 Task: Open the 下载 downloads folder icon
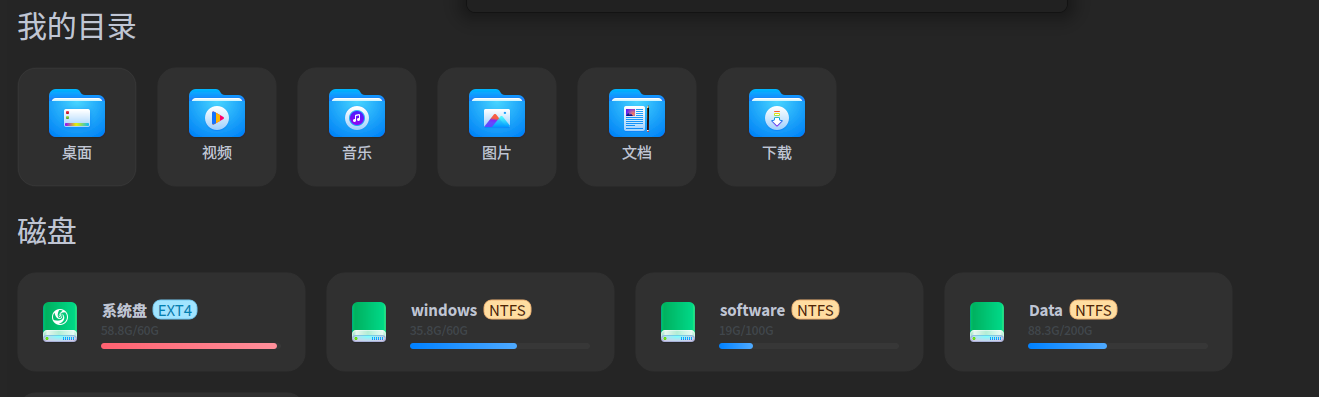[777, 113]
